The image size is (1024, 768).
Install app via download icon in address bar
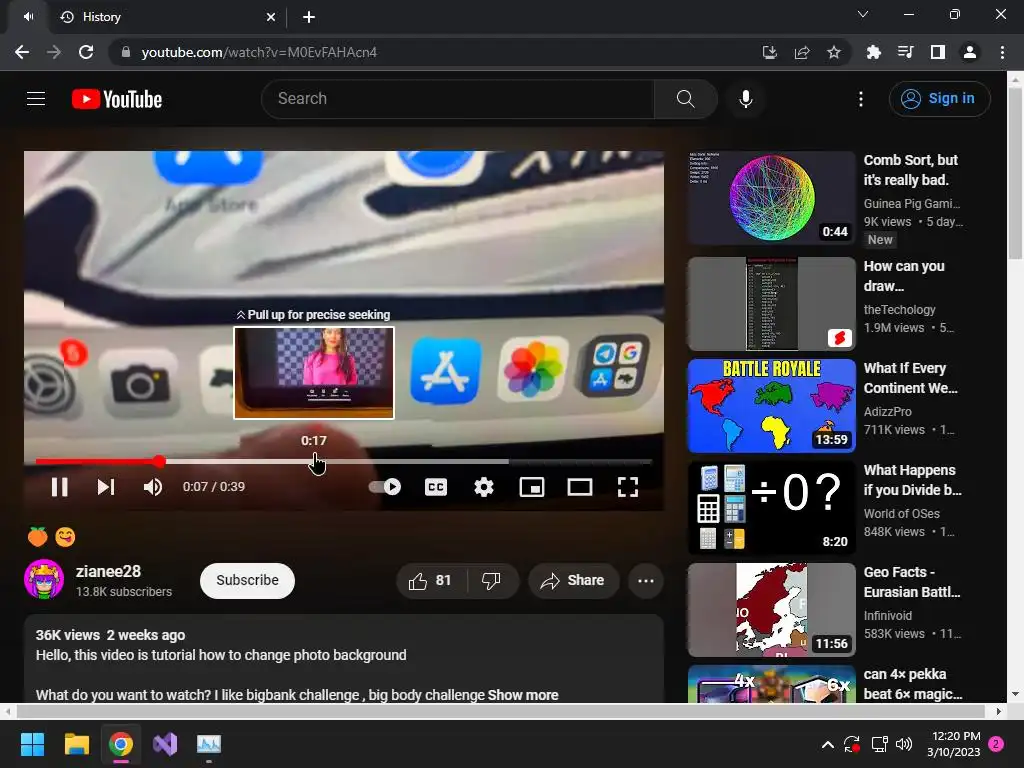pos(770,52)
